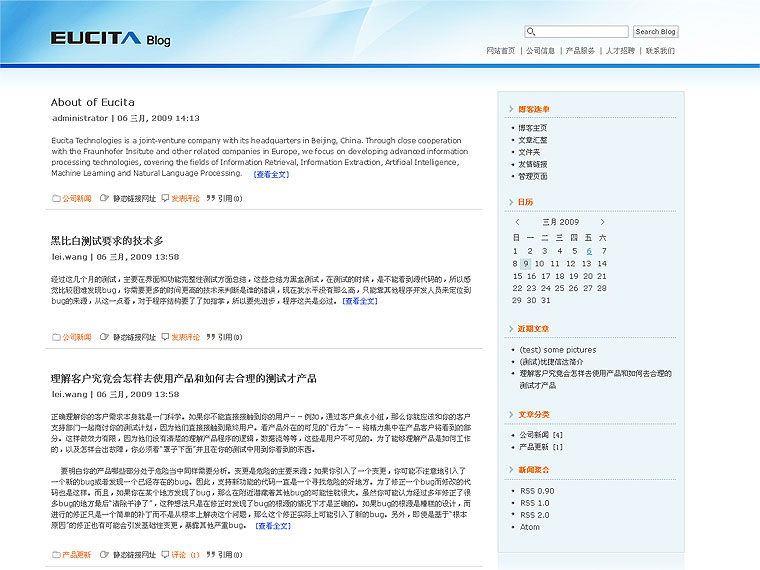Viewport: 760px width, 570px height.
Task: Click chevron beside 近期文章 heading
Action: [x=511, y=329]
